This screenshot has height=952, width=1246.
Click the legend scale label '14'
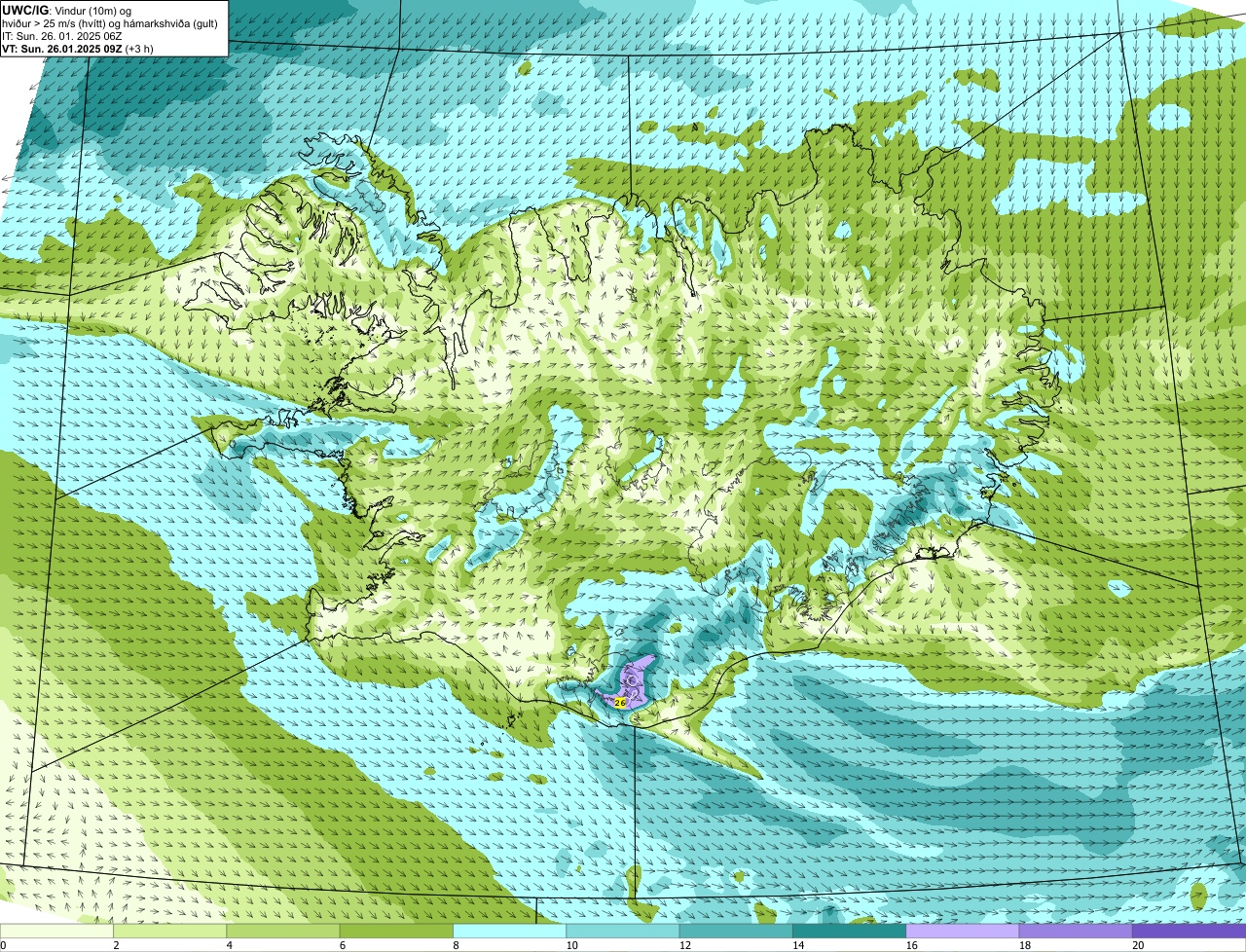point(798,945)
